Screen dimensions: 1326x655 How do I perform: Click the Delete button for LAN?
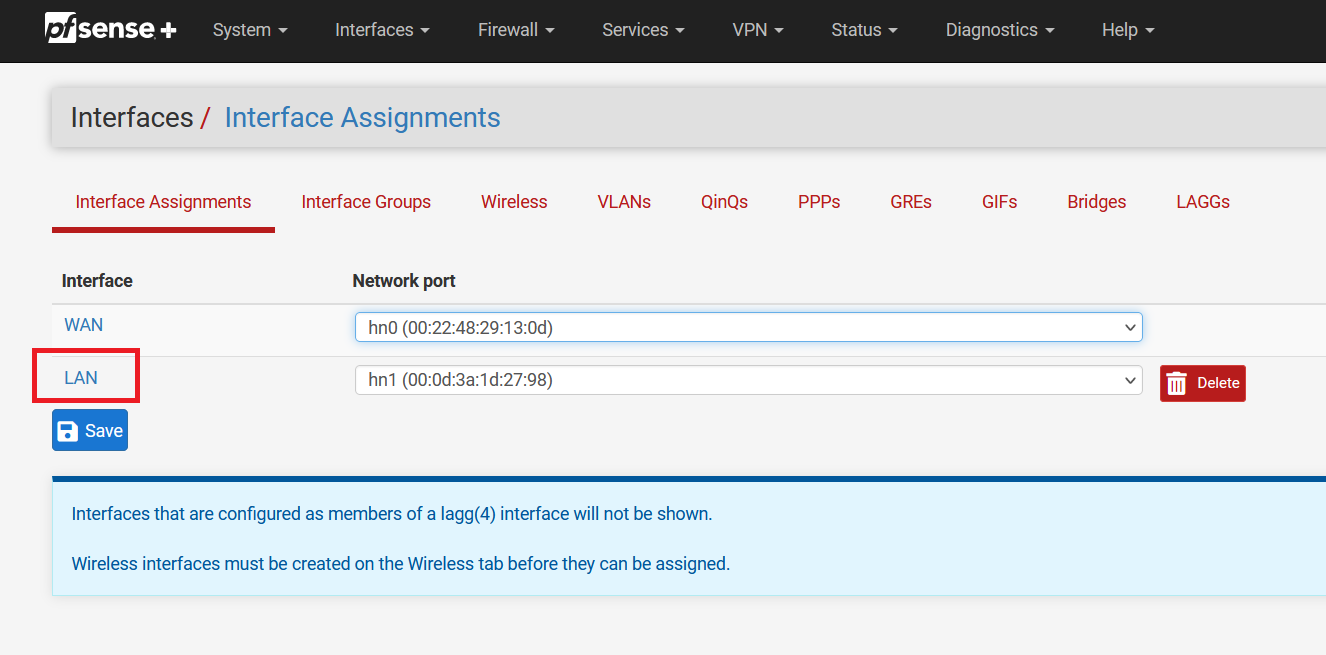coord(1202,383)
